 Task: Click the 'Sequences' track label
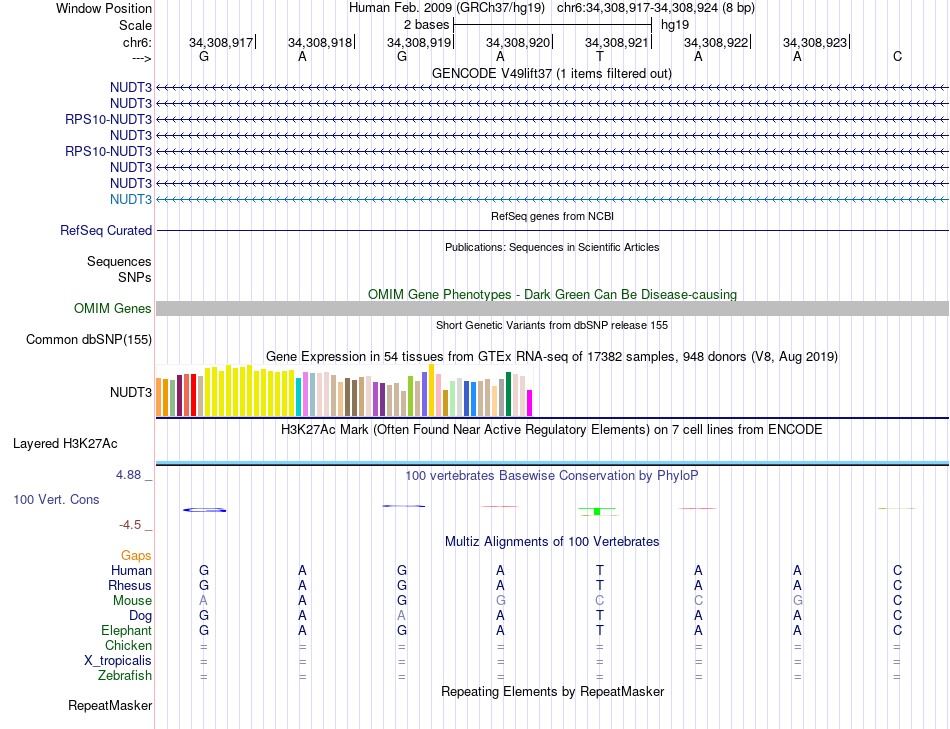pos(119,261)
